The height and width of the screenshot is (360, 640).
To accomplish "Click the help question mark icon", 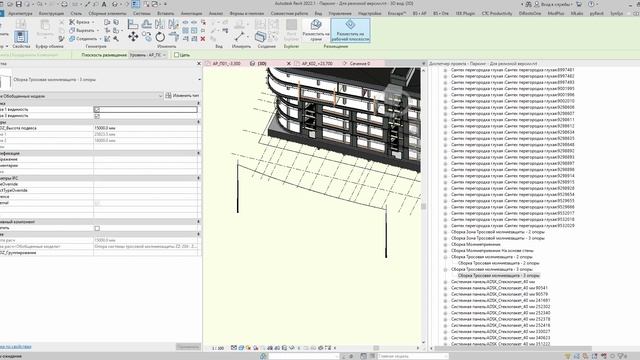I will 591,4.
